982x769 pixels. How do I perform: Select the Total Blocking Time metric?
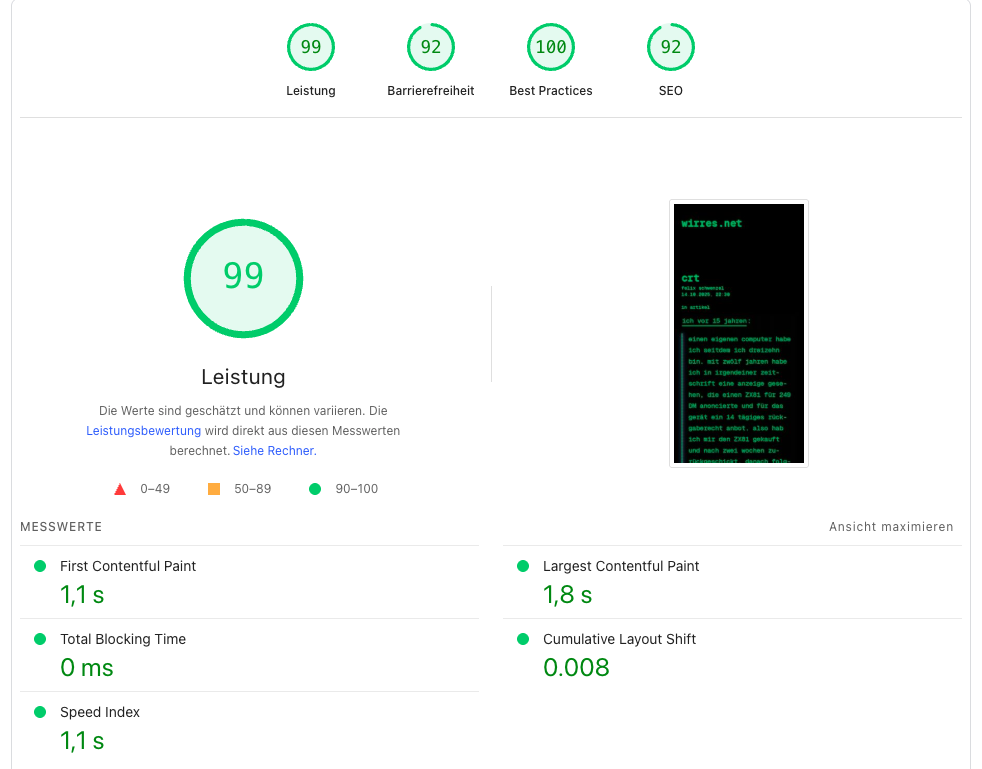(x=123, y=639)
